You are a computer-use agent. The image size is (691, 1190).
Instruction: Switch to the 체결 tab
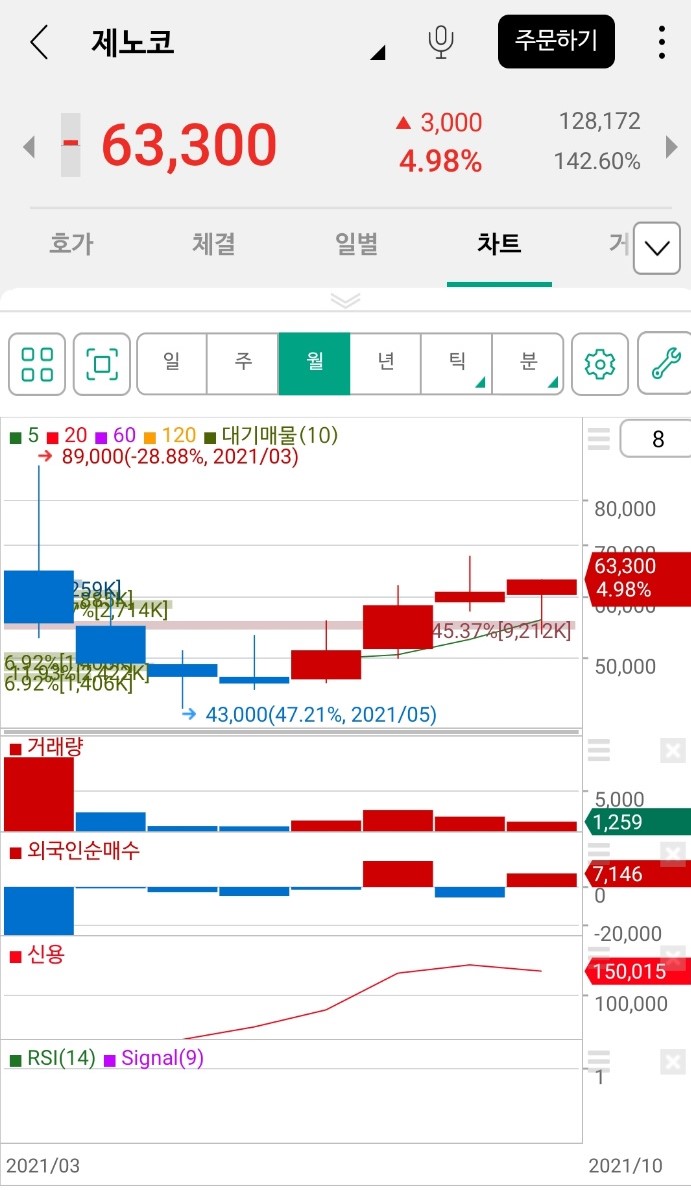213,244
